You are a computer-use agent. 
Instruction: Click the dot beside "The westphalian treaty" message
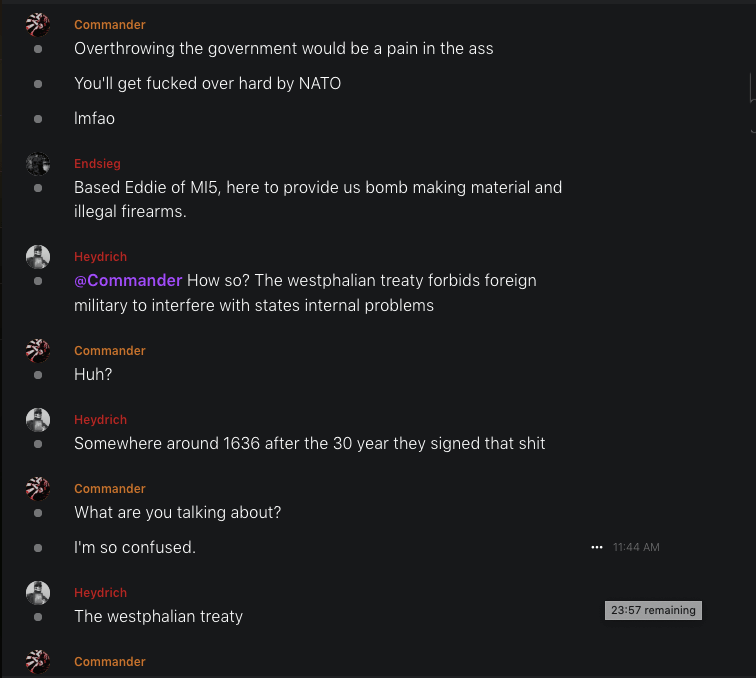click(x=38, y=617)
